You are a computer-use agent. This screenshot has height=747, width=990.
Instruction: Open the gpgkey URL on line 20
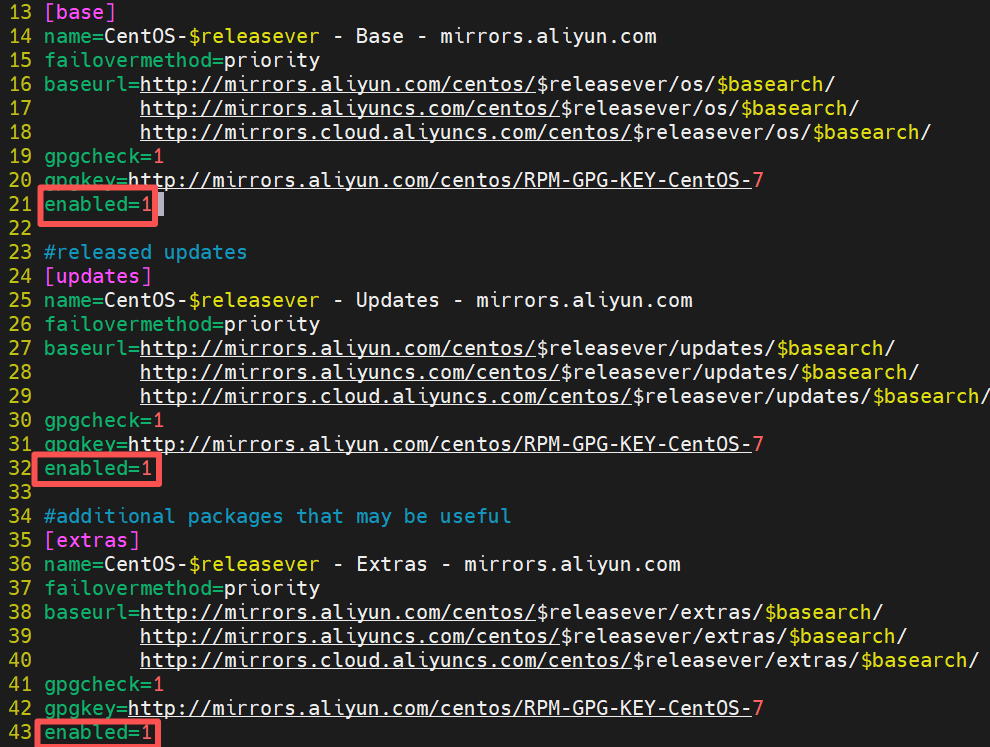(446, 180)
